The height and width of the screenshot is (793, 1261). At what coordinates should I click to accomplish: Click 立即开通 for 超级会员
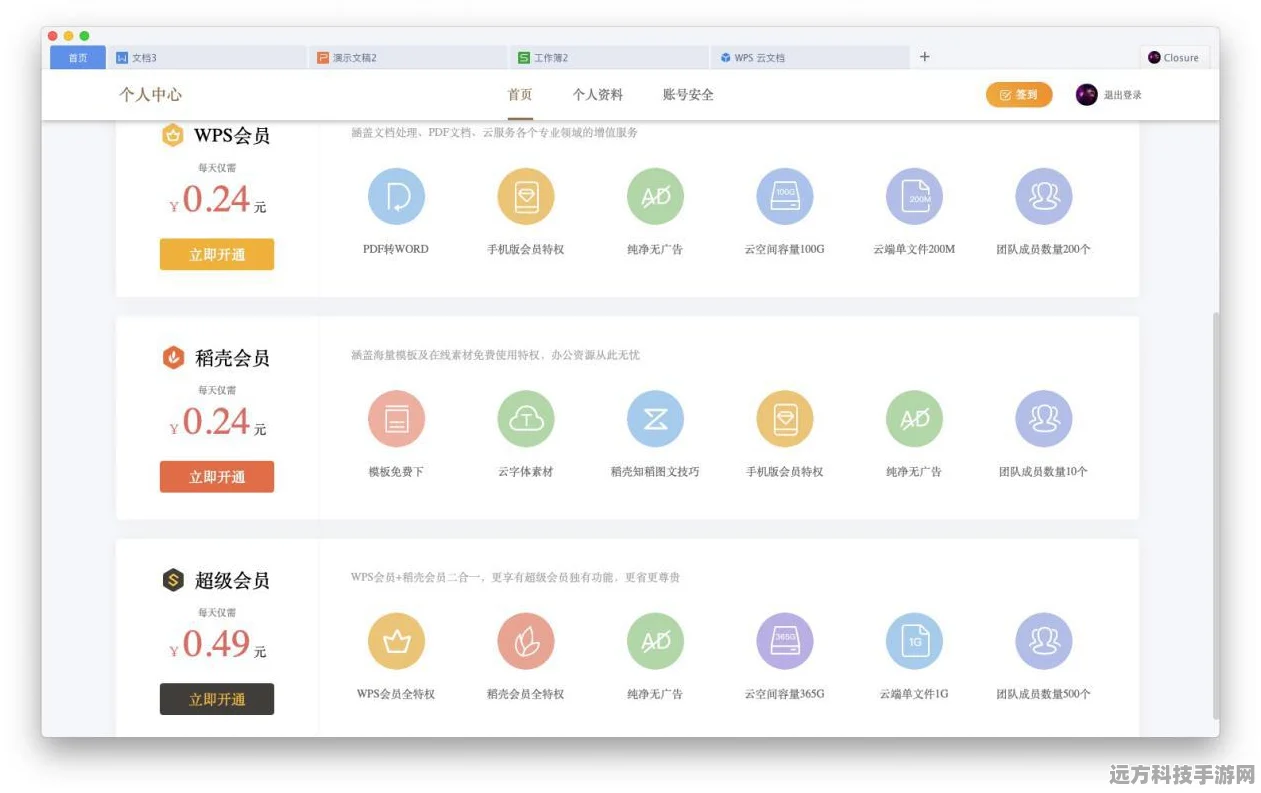tap(217, 699)
